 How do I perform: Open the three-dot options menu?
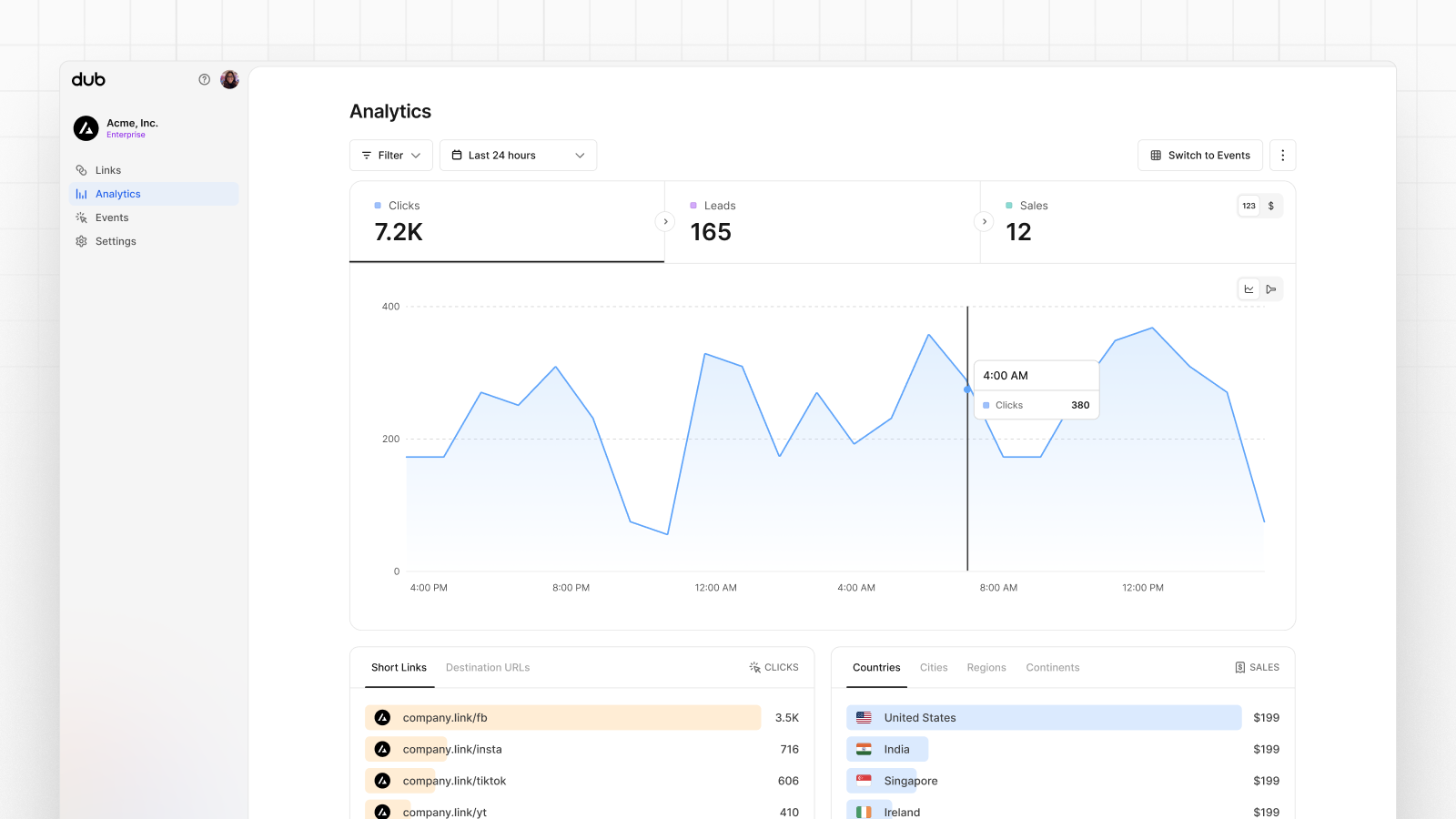[x=1283, y=155]
